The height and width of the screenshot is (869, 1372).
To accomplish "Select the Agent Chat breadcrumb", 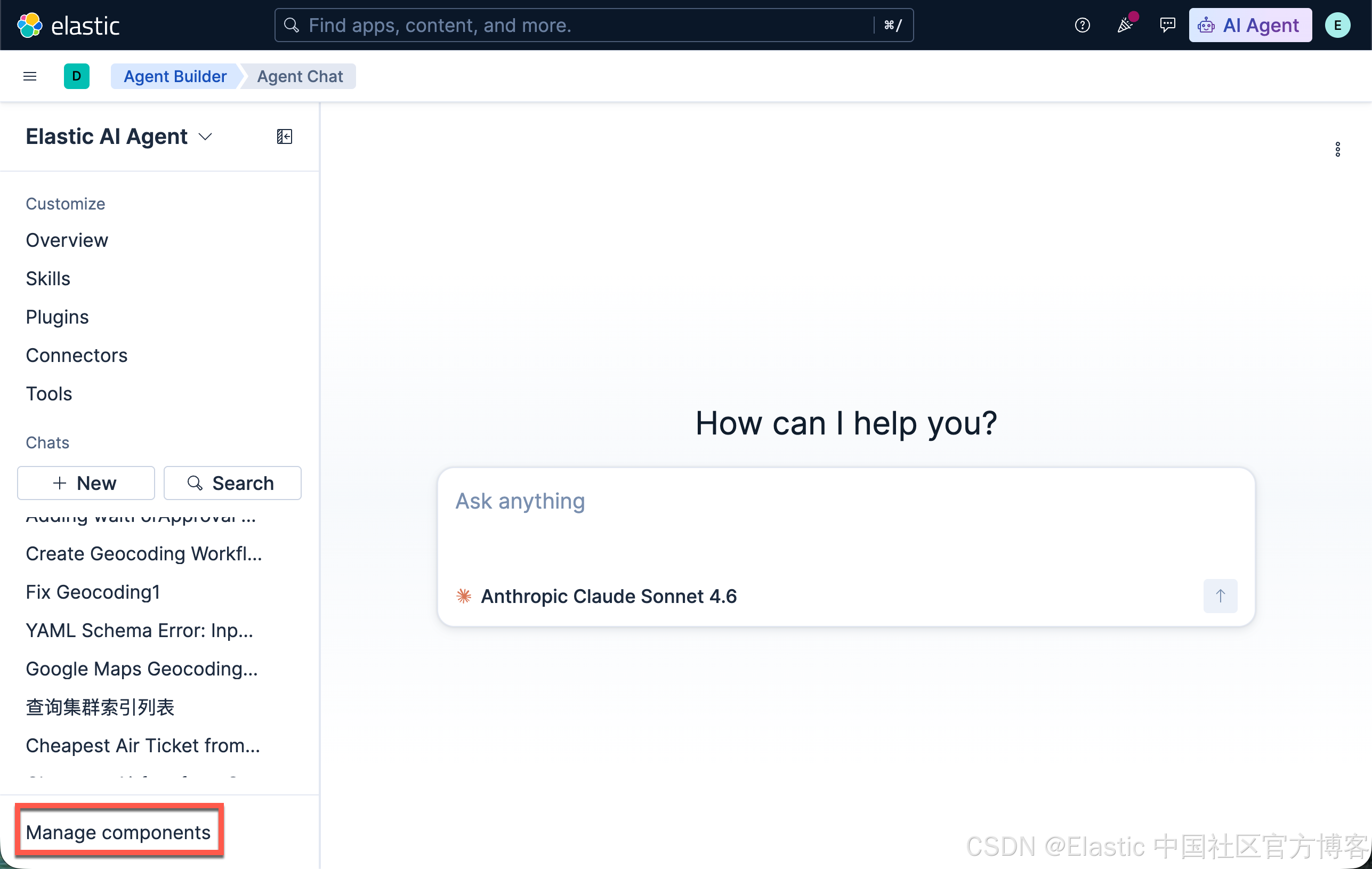I will coord(300,76).
